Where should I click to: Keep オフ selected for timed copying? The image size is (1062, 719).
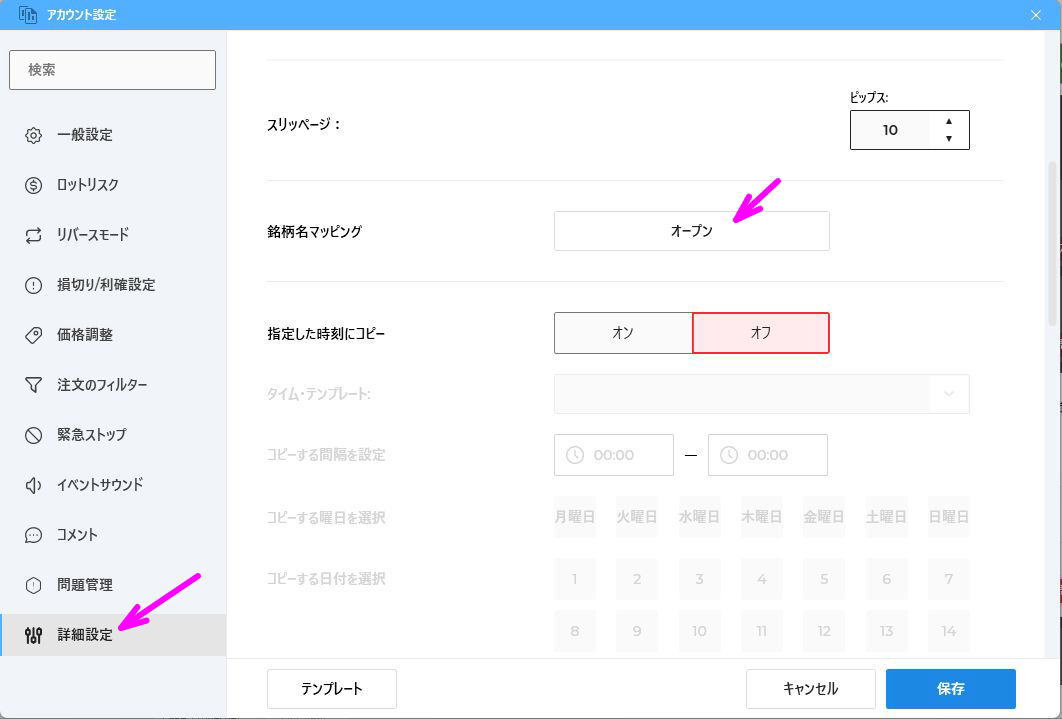tap(760, 333)
